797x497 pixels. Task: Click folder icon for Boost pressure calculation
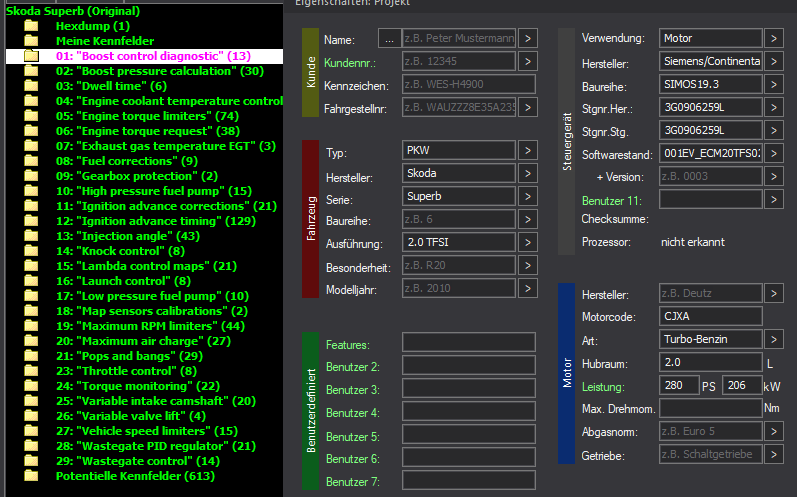tap(31, 71)
